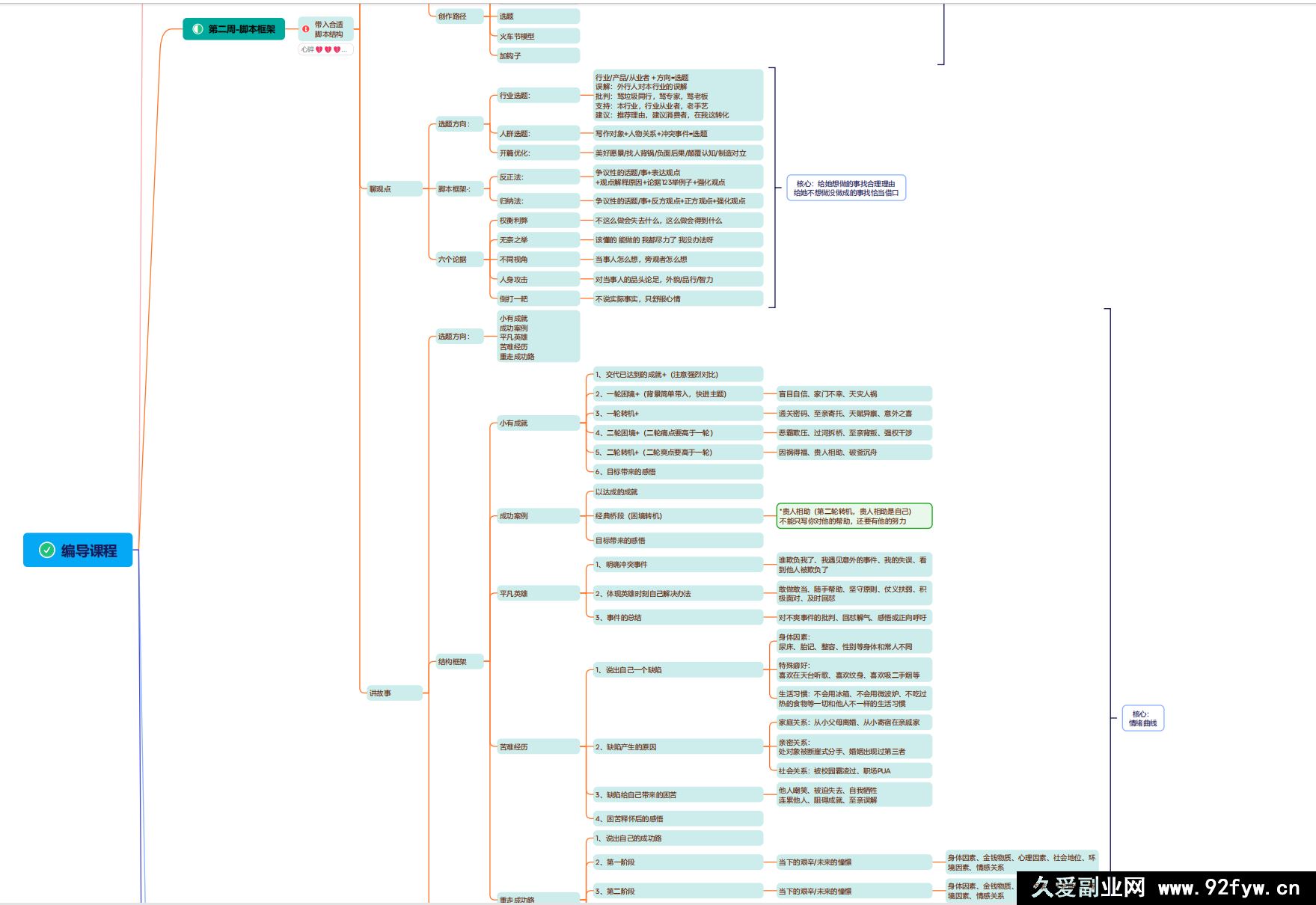Select the 创作路径 node
Screen dimensions: 1316x905
click(453, 16)
